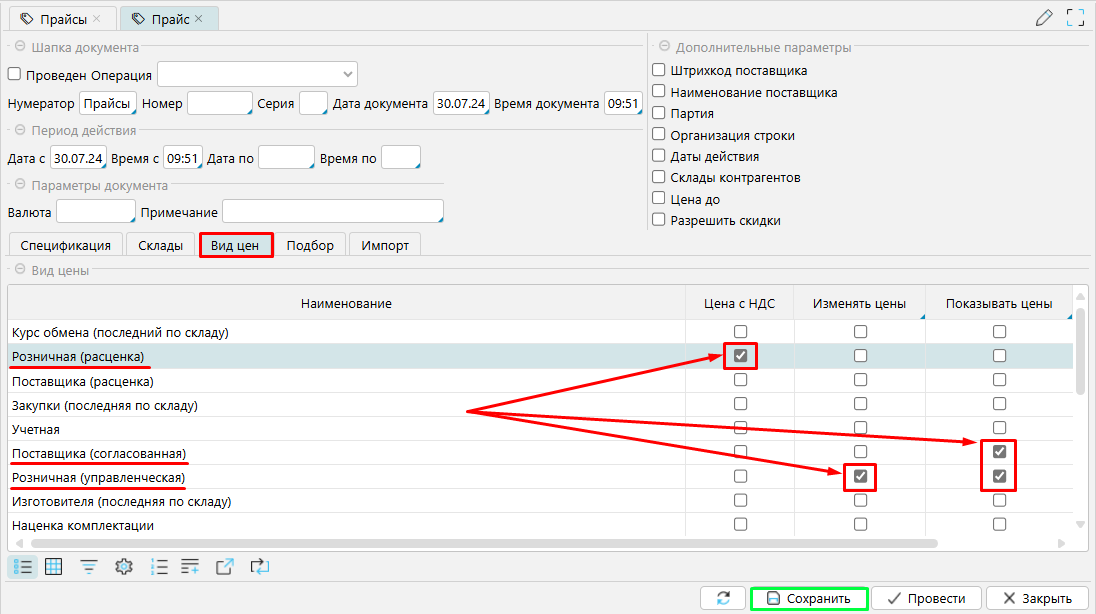Collapse the Шапка документа section
This screenshot has width=1096, height=614.
19,47
